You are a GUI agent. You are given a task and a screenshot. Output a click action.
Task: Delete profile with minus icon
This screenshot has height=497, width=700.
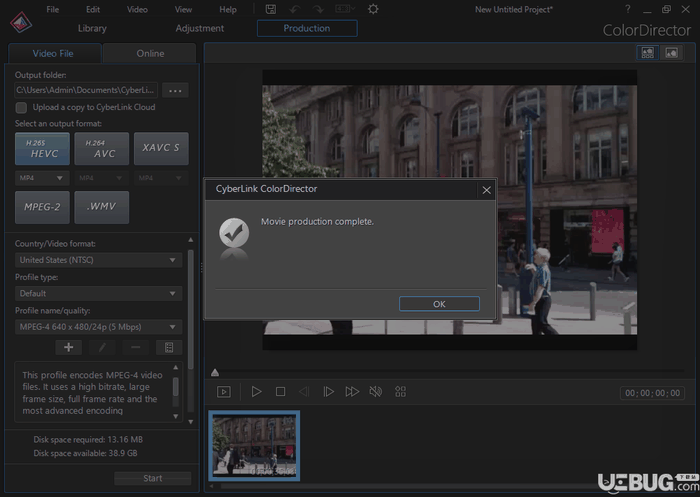[136, 347]
